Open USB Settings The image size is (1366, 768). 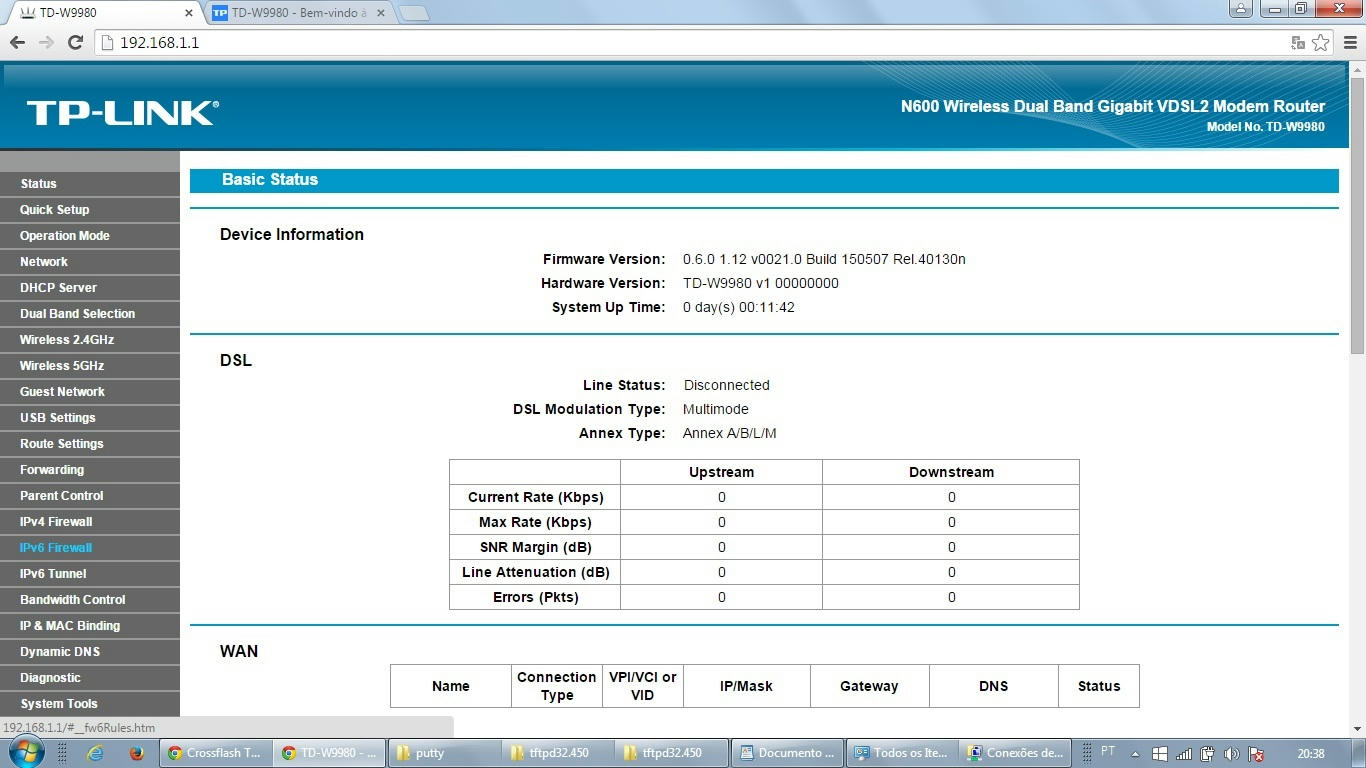tap(90, 417)
